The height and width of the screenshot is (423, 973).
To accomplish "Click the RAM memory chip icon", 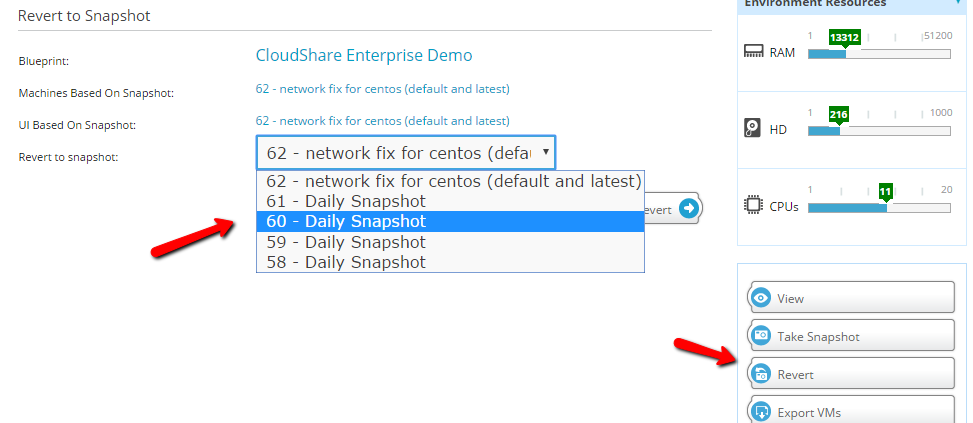I will coord(753,51).
